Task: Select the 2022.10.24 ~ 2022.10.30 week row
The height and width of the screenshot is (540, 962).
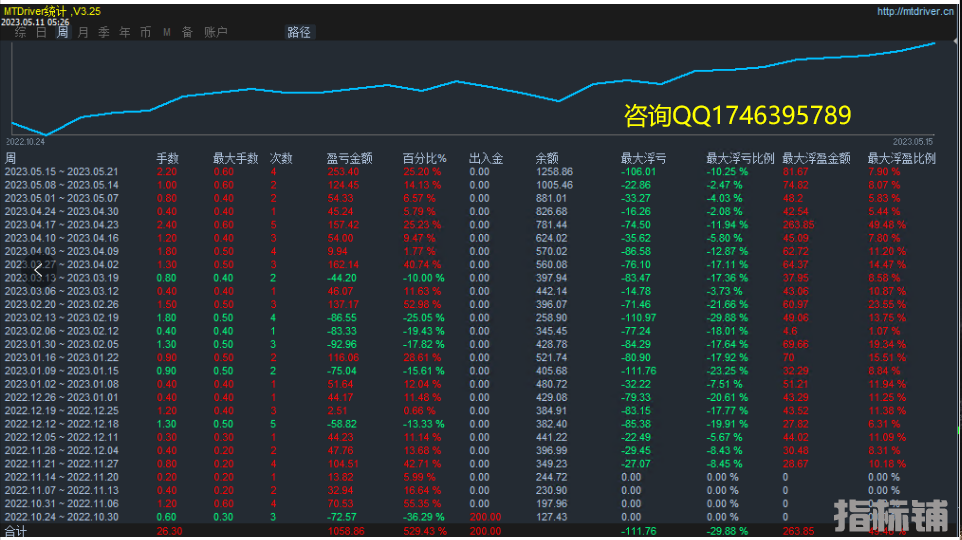Action: point(62,516)
